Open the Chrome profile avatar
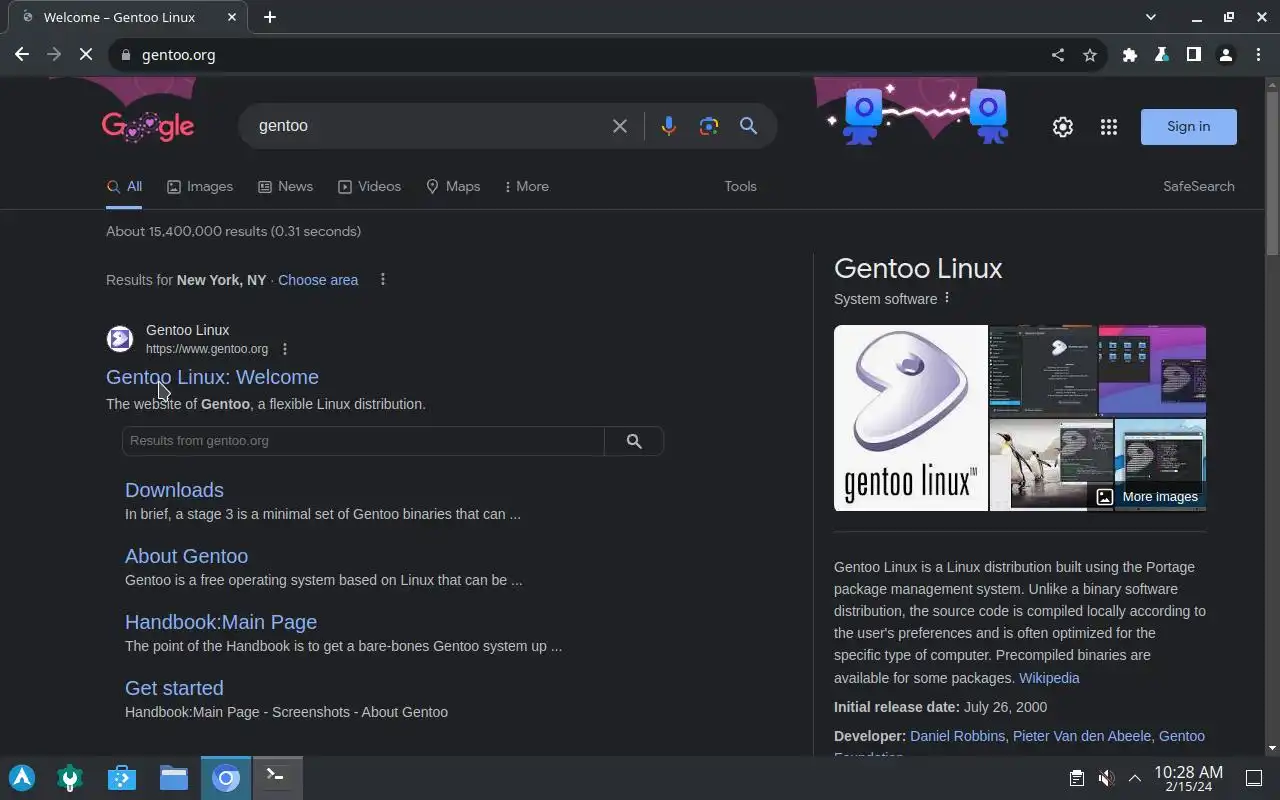Image resolution: width=1280 pixels, height=800 pixels. coord(1226,55)
